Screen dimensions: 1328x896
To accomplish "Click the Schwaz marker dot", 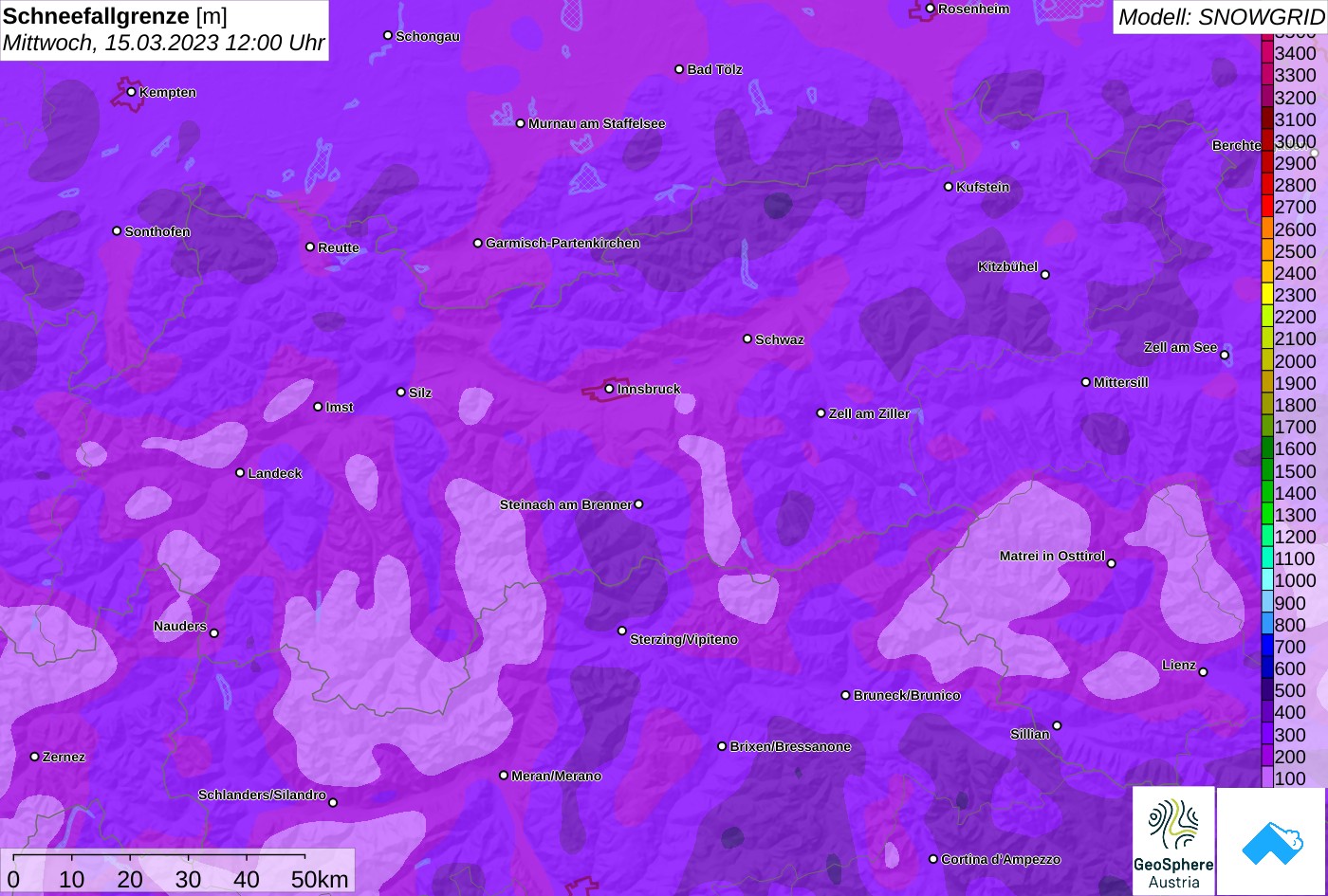I will pyautogui.click(x=747, y=338).
